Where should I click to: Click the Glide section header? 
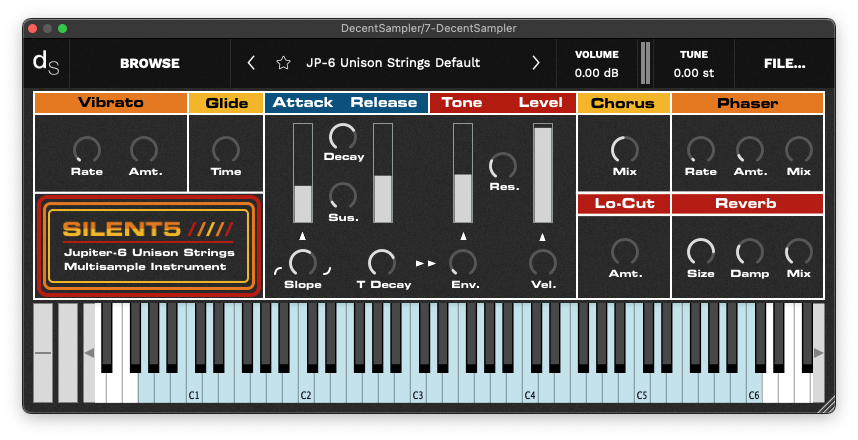[226, 103]
